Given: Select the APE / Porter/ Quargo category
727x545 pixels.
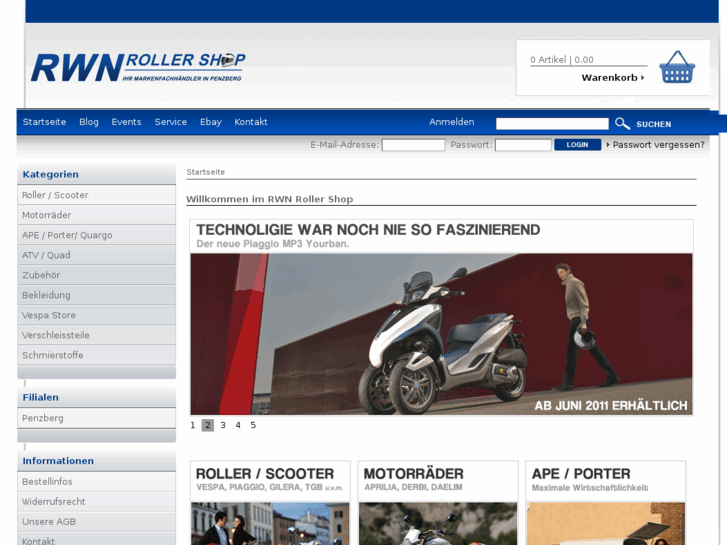Looking at the screenshot, I should pos(96,235).
